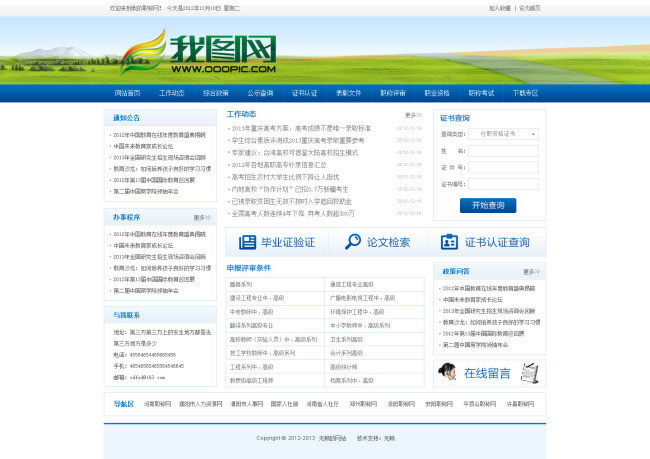Open 中国未来教育家成长论坛 in 办事程序 panel

(143, 245)
